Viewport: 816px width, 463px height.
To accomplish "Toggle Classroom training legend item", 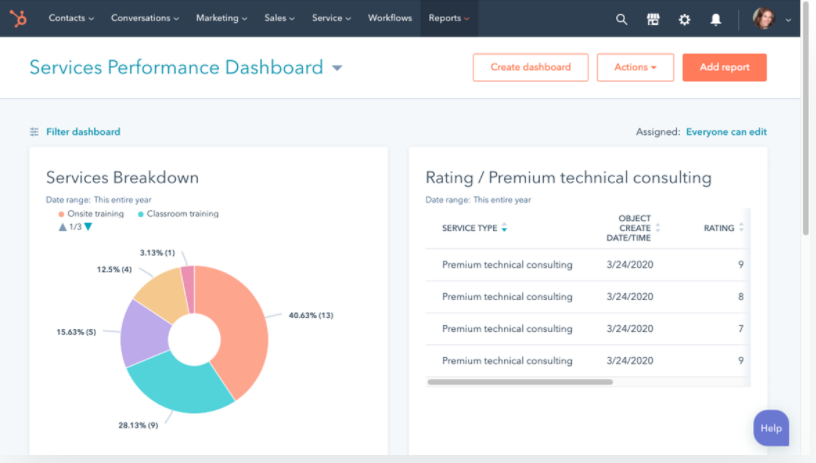I will click(x=181, y=214).
